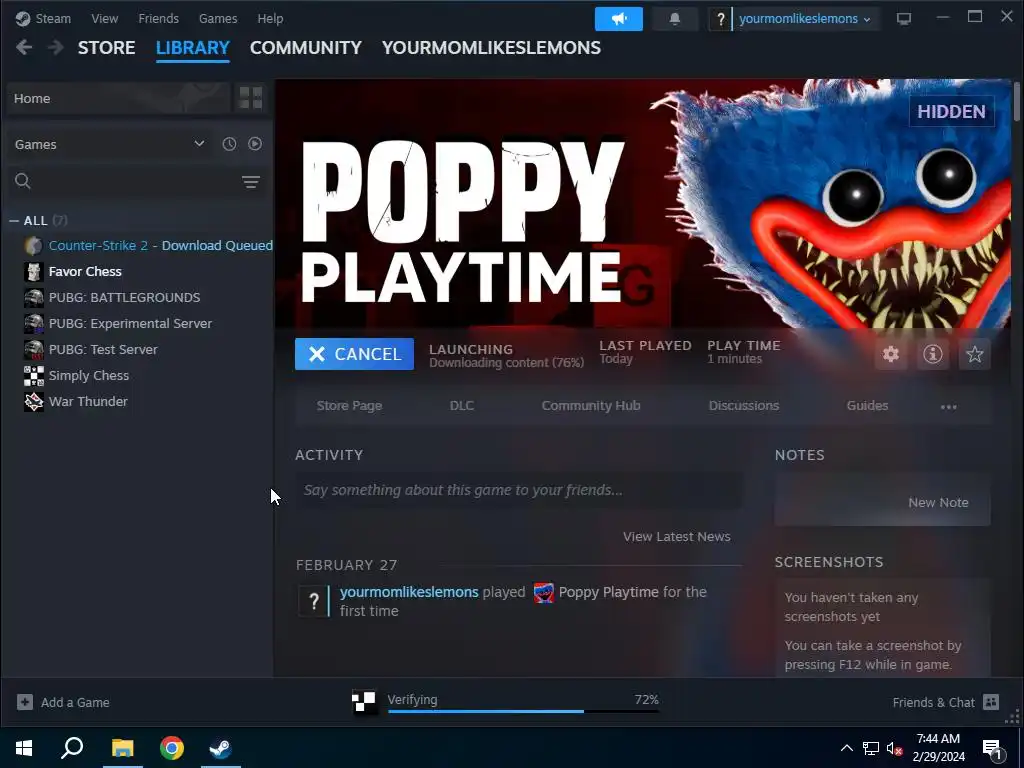
Task: Click downloading game icon in status bar
Action: (364, 702)
